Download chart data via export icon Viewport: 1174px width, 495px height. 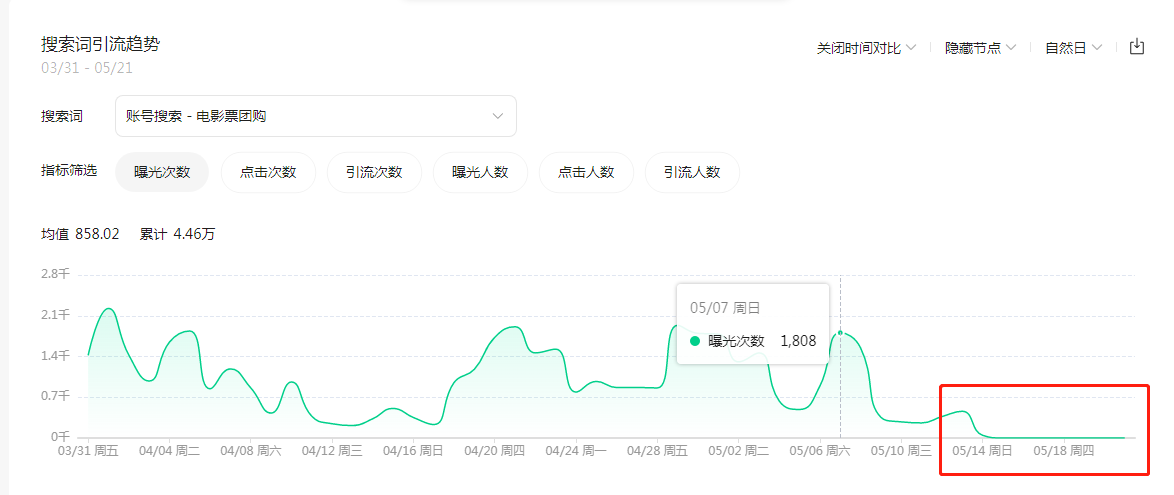(x=1137, y=47)
